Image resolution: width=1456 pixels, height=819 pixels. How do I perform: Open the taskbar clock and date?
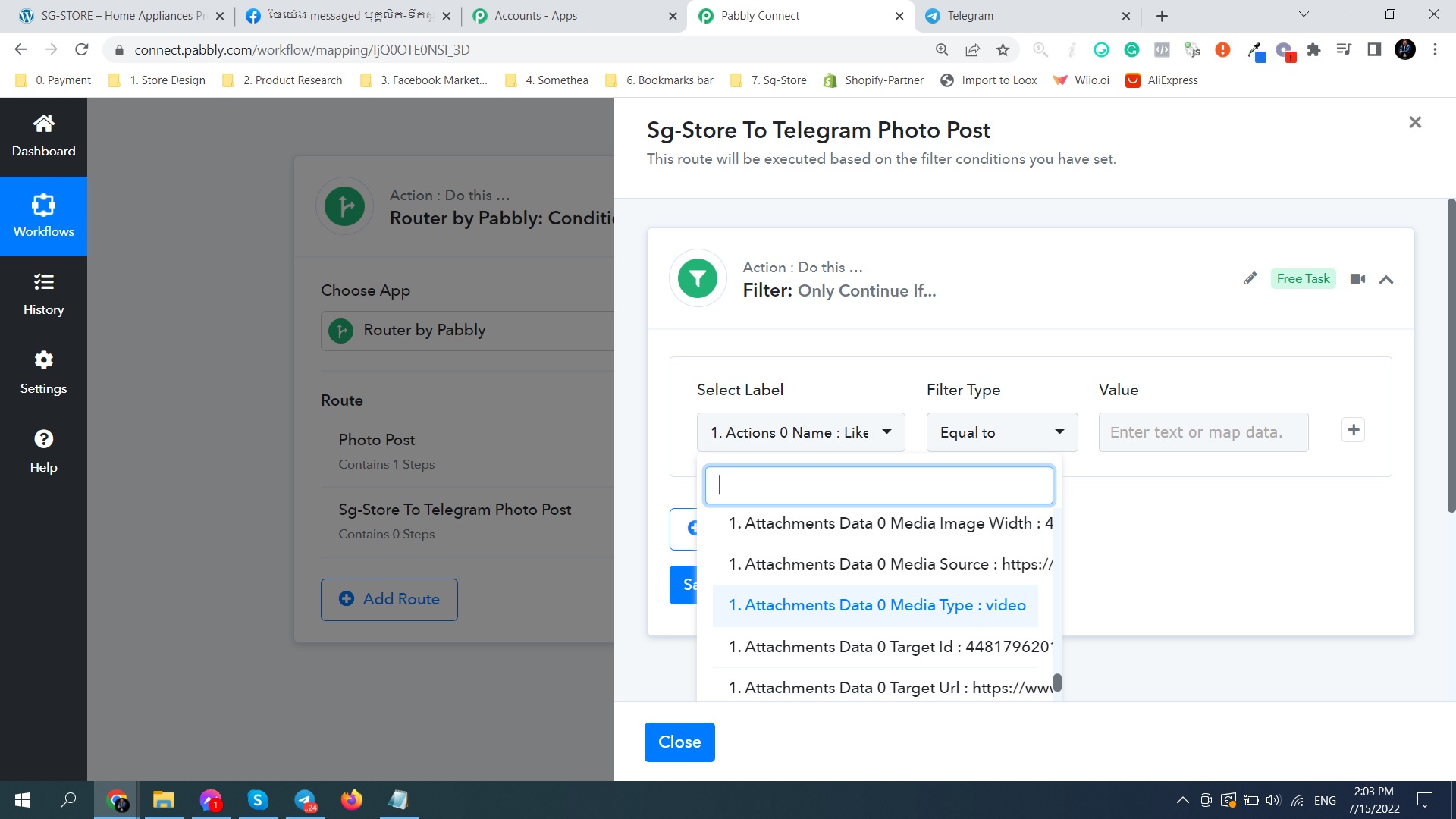tap(1373, 800)
